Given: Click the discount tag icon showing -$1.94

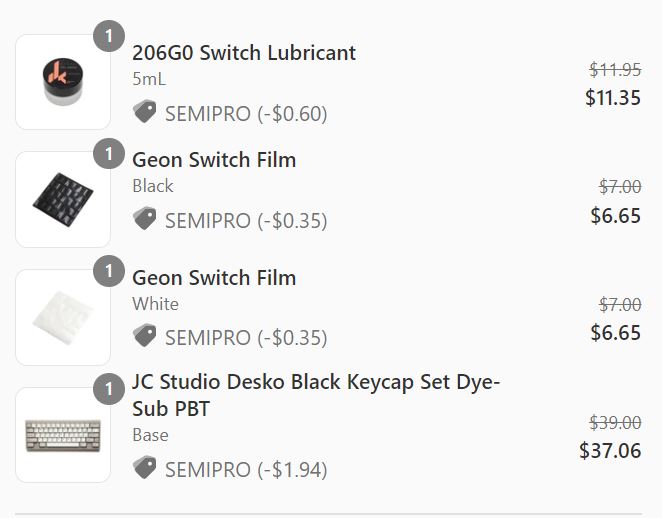Looking at the screenshot, I should click(x=145, y=467).
